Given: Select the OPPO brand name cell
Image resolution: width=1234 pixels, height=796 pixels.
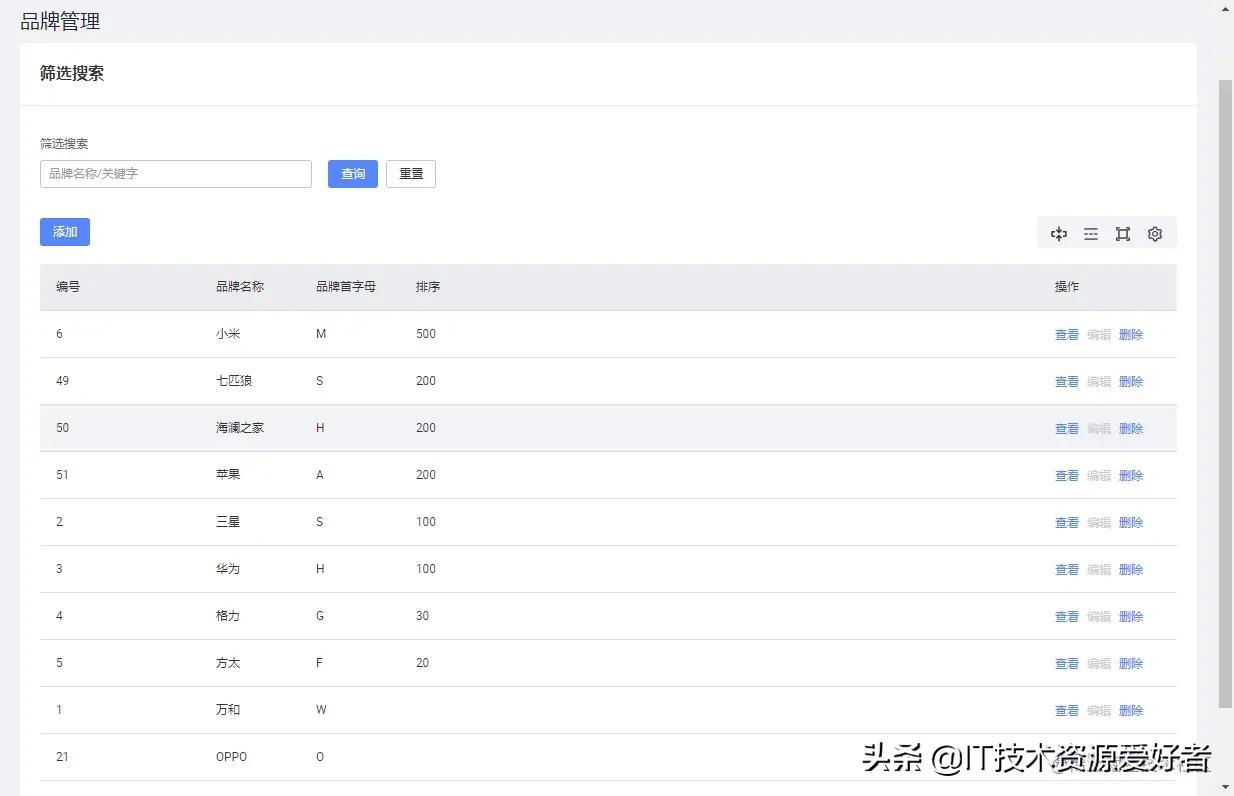Looking at the screenshot, I should 231,757.
